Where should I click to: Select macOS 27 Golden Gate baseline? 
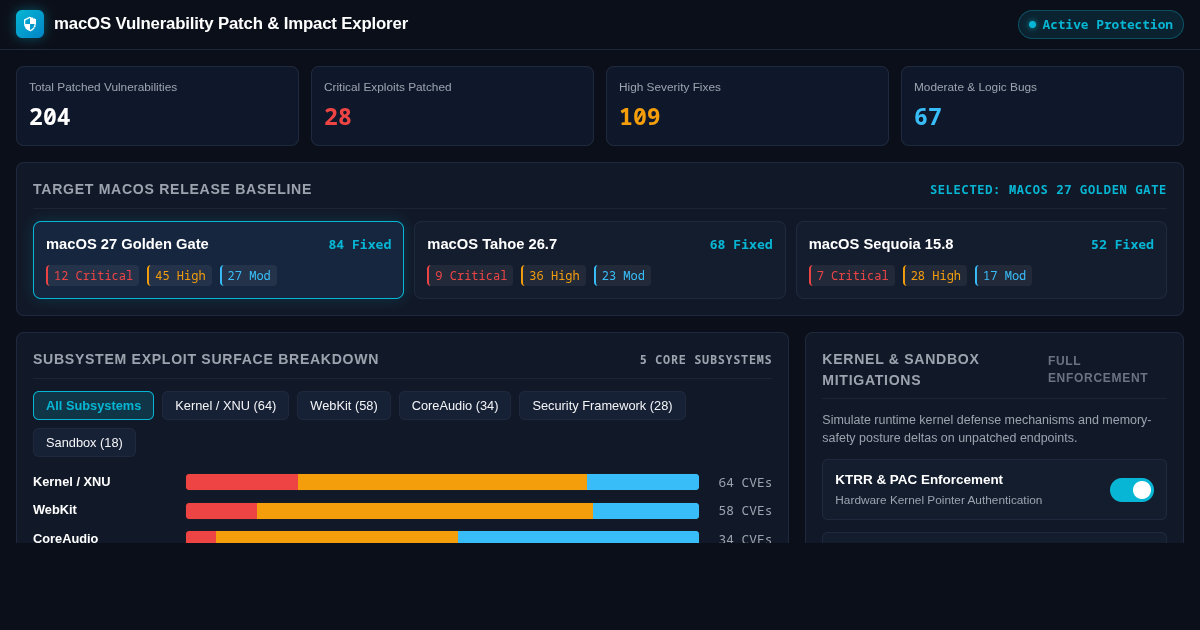[218, 260]
